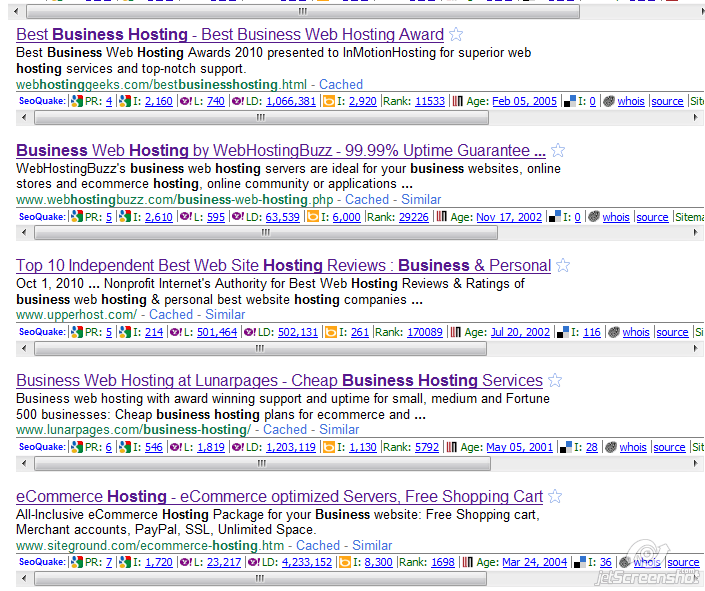705x591 pixels.
Task: Open Cached link for webhostinggeeks.com result
Action: tap(341, 85)
